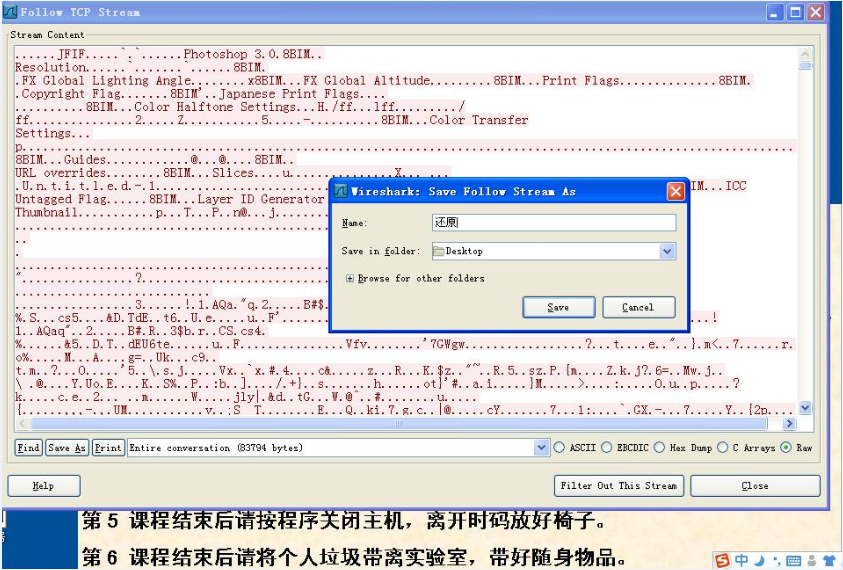Close the Follow TCP Stream window via X
The height and width of the screenshot is (570, 843).
pyautogui.click(x=816, y=12)
